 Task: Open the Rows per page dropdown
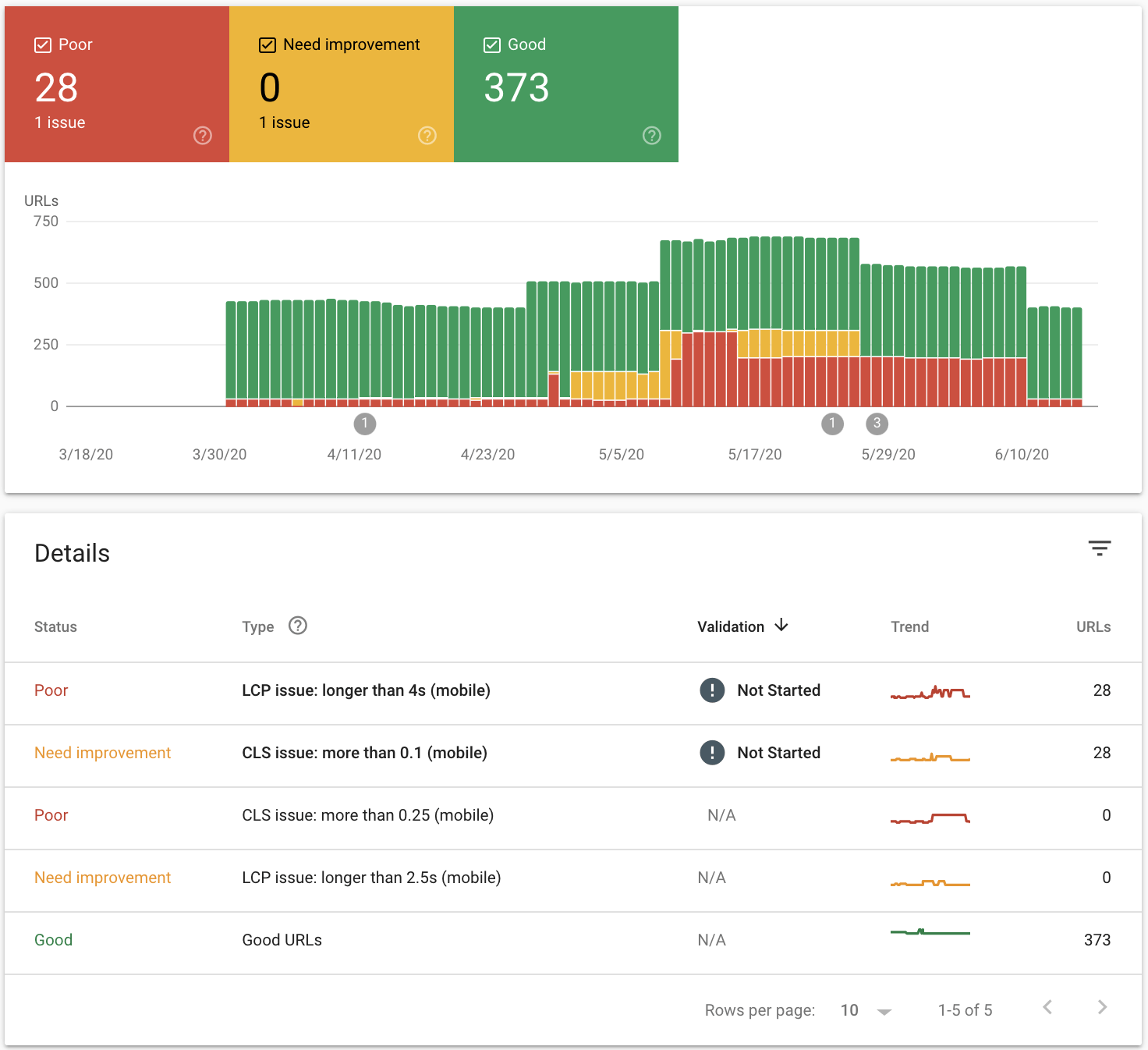(x=866, y=1010)
